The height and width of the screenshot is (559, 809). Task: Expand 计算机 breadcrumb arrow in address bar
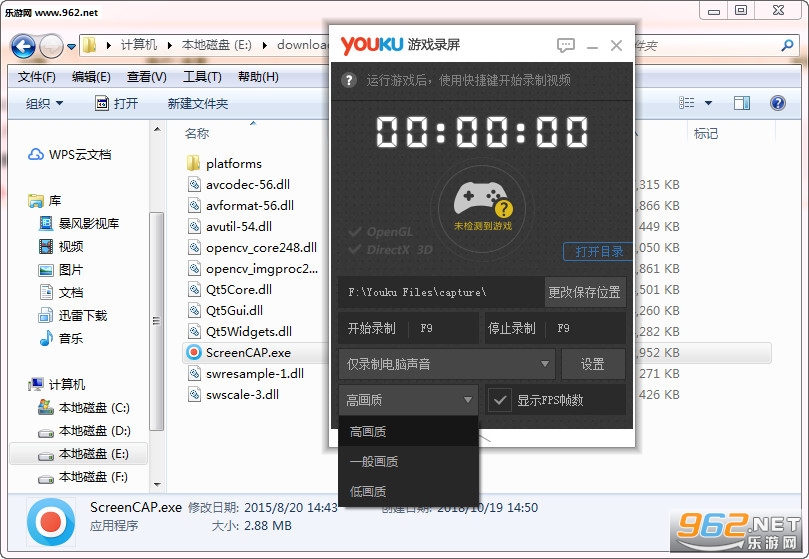170,45
